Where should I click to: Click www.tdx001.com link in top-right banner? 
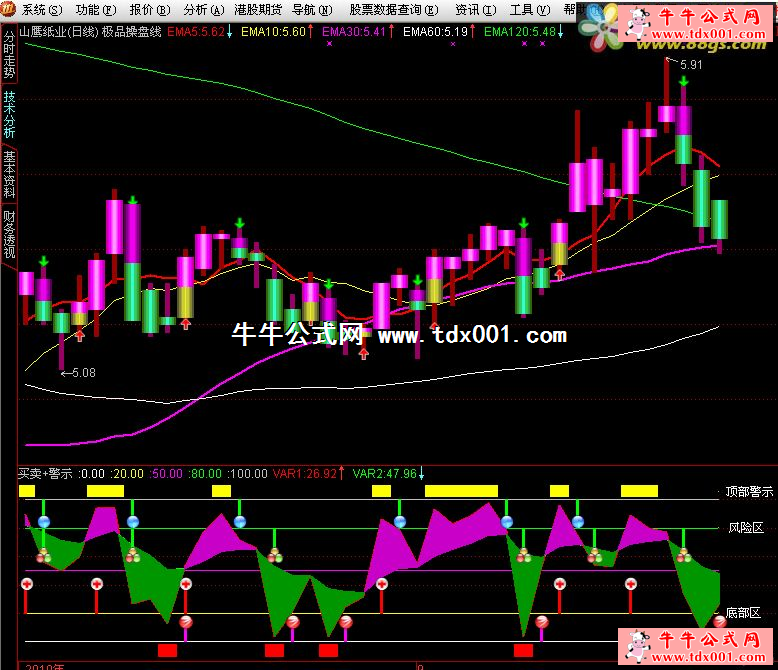[x=710, y=34]
